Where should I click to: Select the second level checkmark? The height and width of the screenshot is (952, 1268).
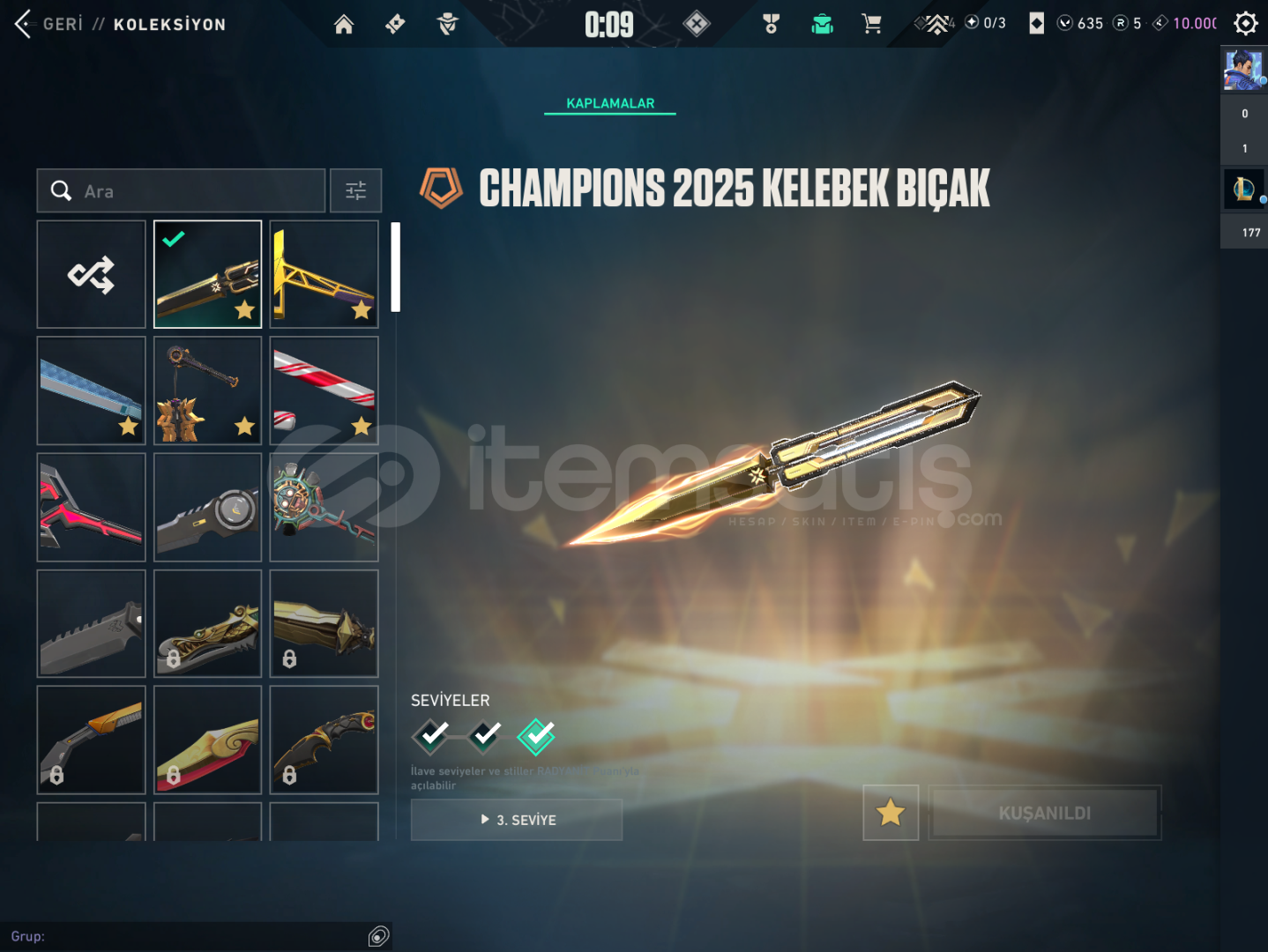pyautogui.click(x=484, y=736)
